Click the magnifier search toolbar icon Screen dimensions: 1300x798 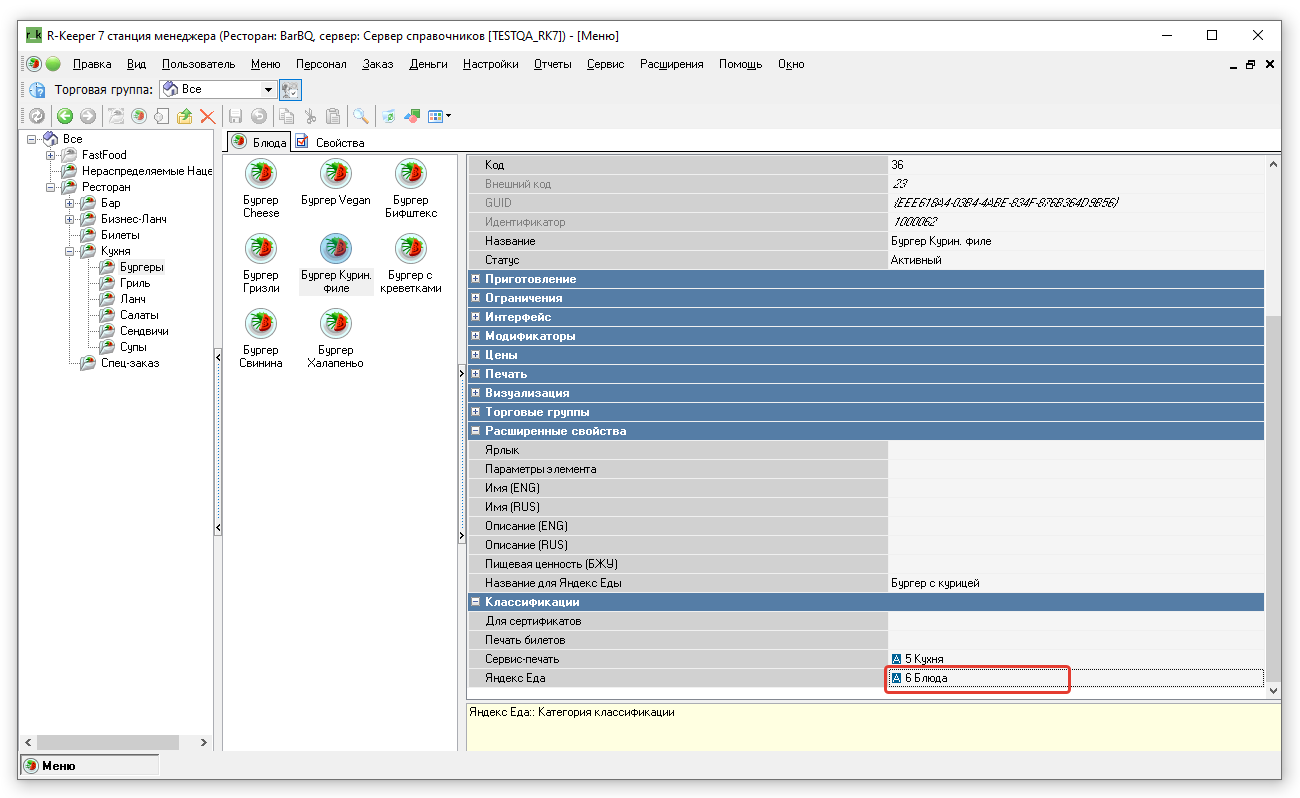pyautogui.click(x=360, y=116)
